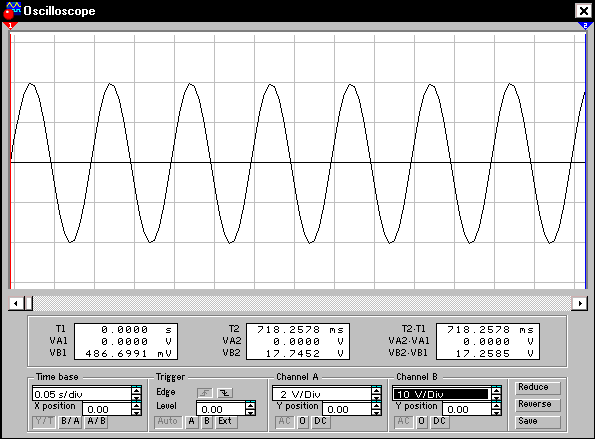This screenshot has height=439, width=595.
Task: Click the Reverse button
Action: pyautogui.click(x=538, y=404)
